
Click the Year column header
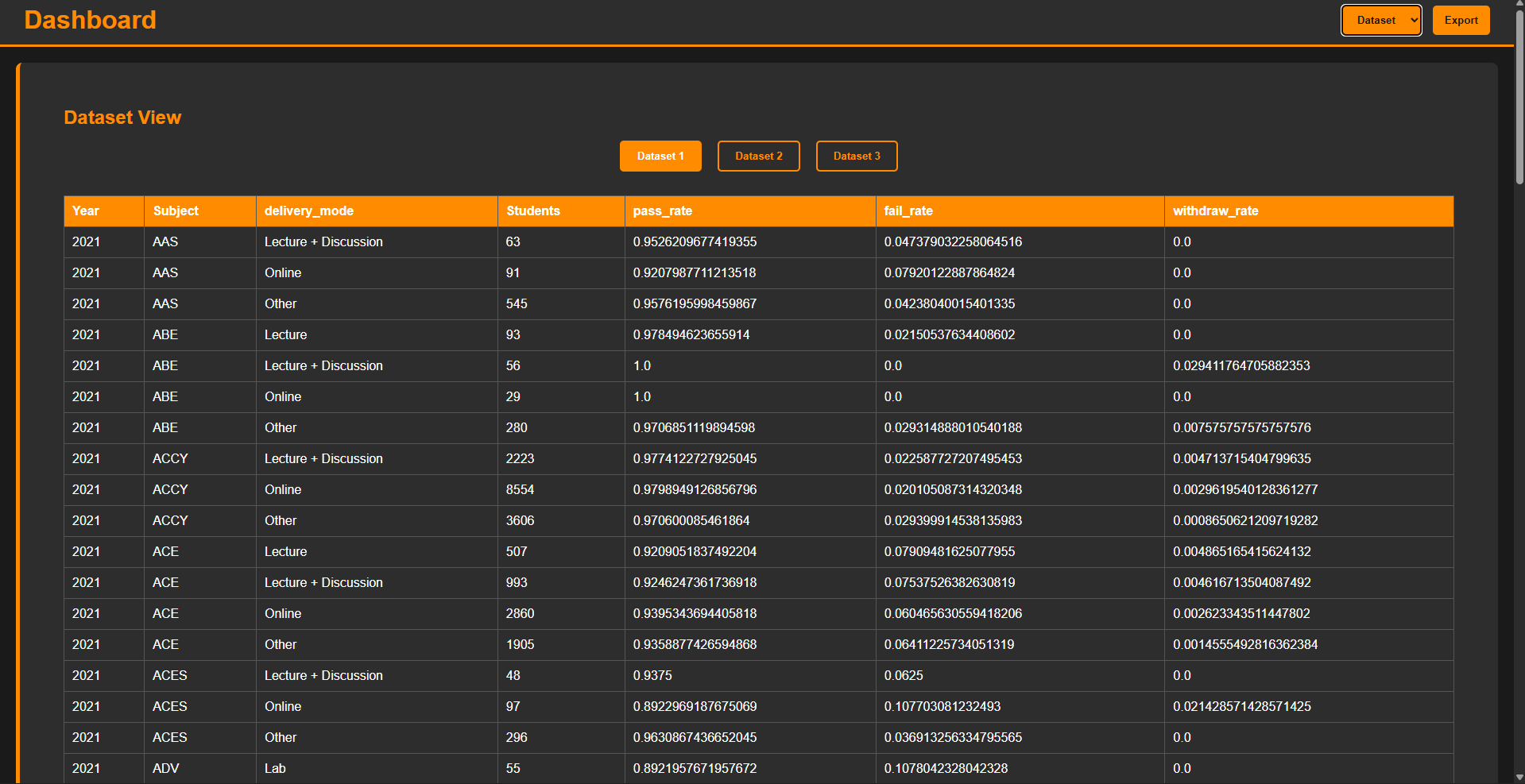click(x=104, y=211)
